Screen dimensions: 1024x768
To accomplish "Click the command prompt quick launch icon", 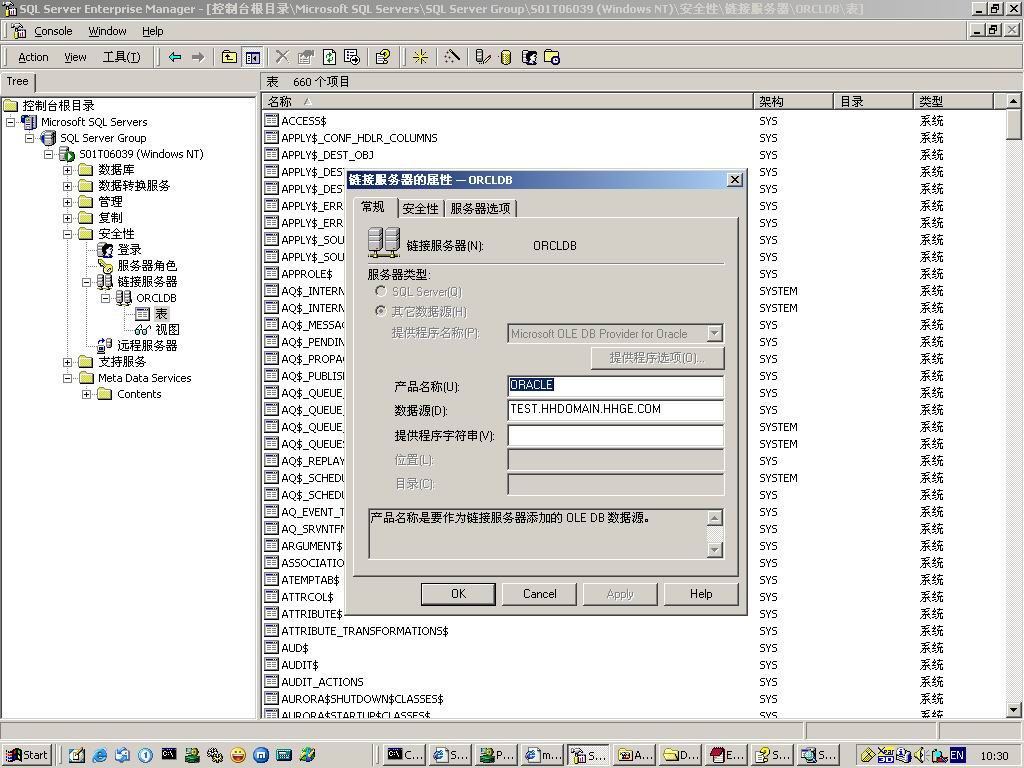I will point(168,755).
